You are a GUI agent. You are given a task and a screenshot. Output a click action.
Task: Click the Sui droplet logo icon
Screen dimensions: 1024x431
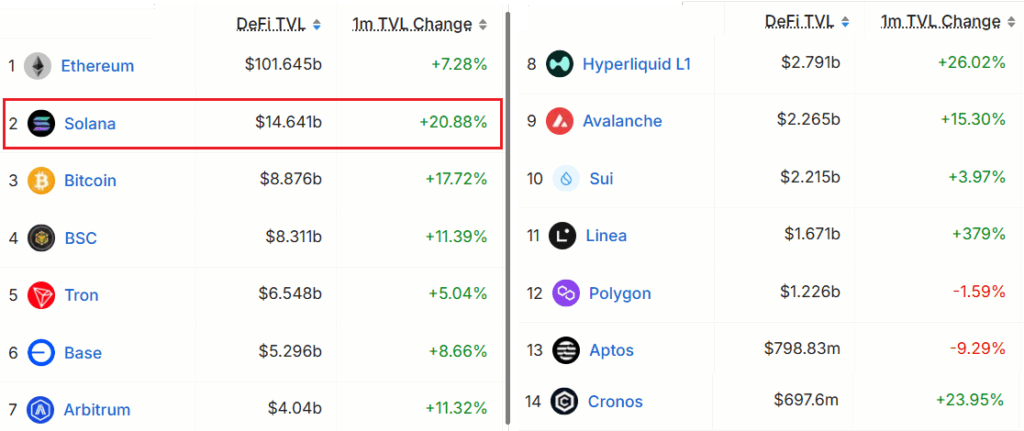point(566,178)
